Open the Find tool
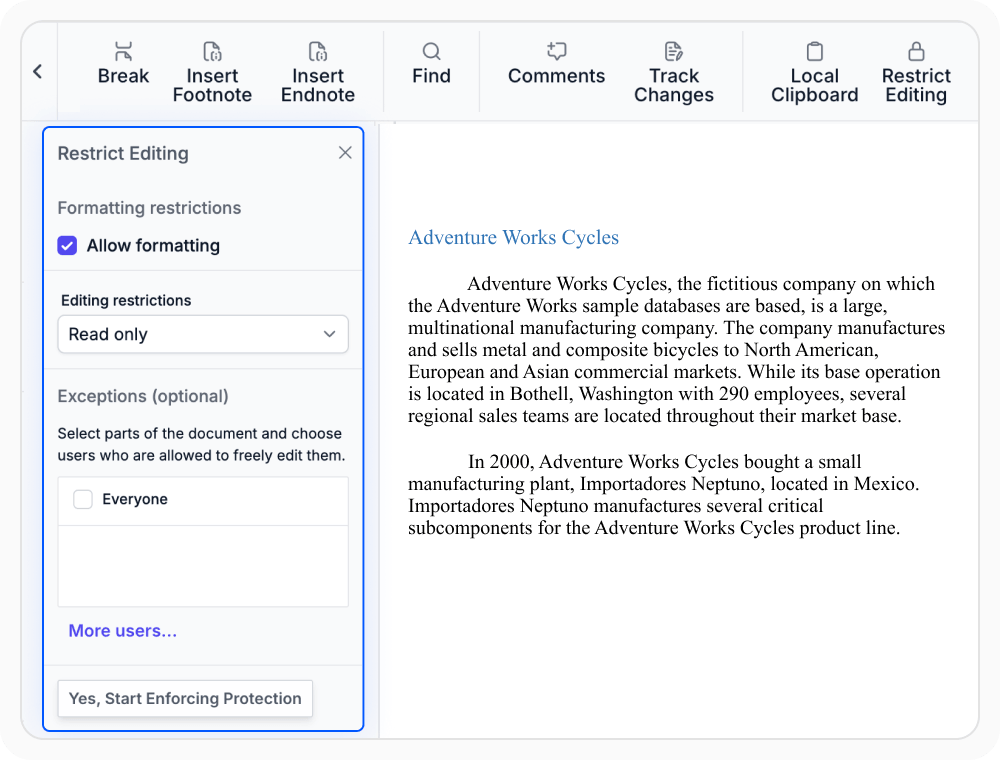This screenshot has width=1000, height=760. [x=431, y=64]
